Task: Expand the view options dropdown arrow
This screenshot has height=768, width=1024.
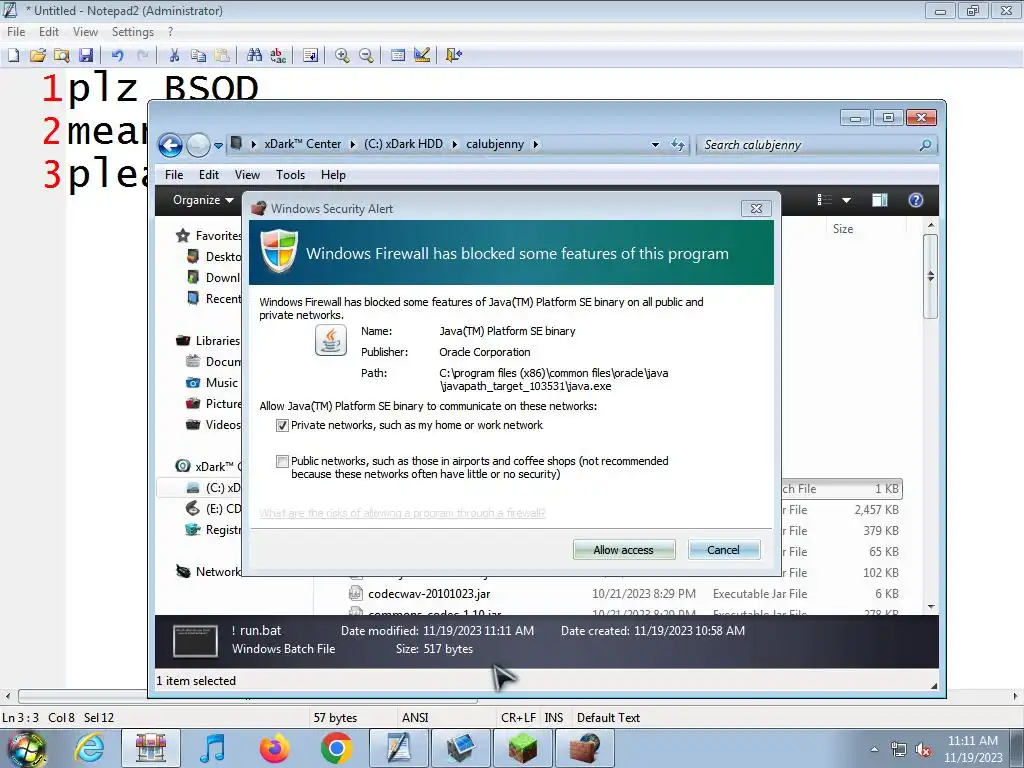Action: (846, 200)
